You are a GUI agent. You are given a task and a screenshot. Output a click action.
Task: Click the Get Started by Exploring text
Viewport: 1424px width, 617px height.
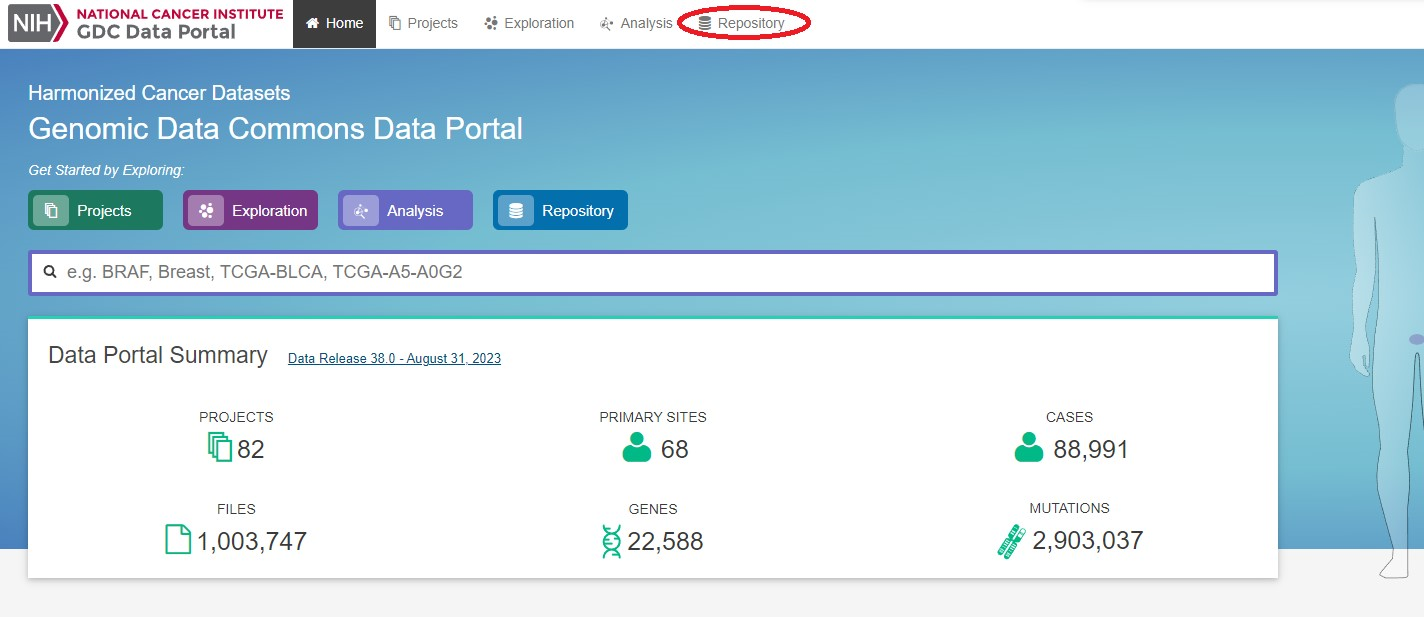(106, 171)
